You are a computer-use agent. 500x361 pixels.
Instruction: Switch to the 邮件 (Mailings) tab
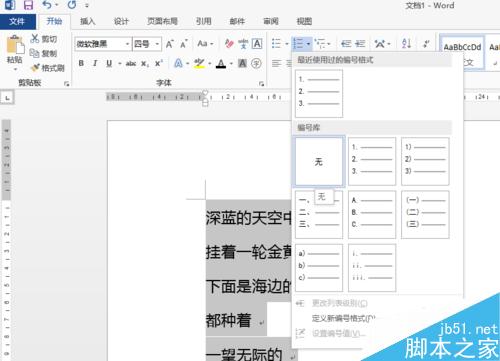coord(237,22)
